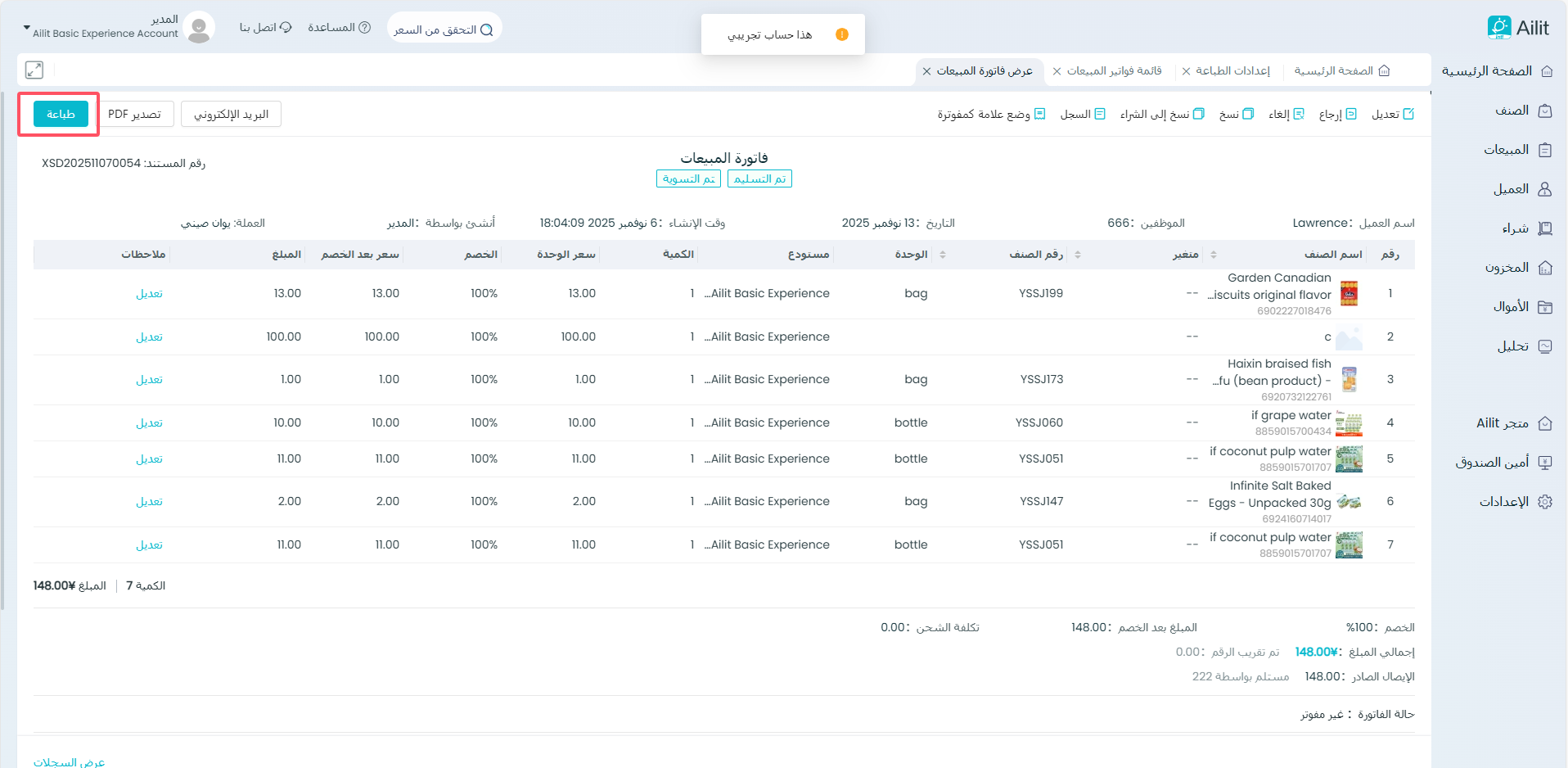
Task: Switch to print settings tab
Action: click(x=1232, y=71)
